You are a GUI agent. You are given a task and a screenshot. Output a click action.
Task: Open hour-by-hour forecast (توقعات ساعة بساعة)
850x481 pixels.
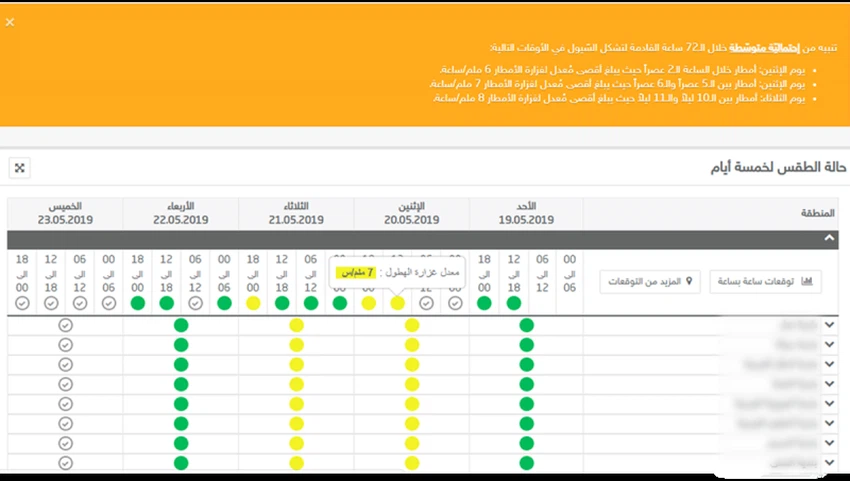[765, 281]
